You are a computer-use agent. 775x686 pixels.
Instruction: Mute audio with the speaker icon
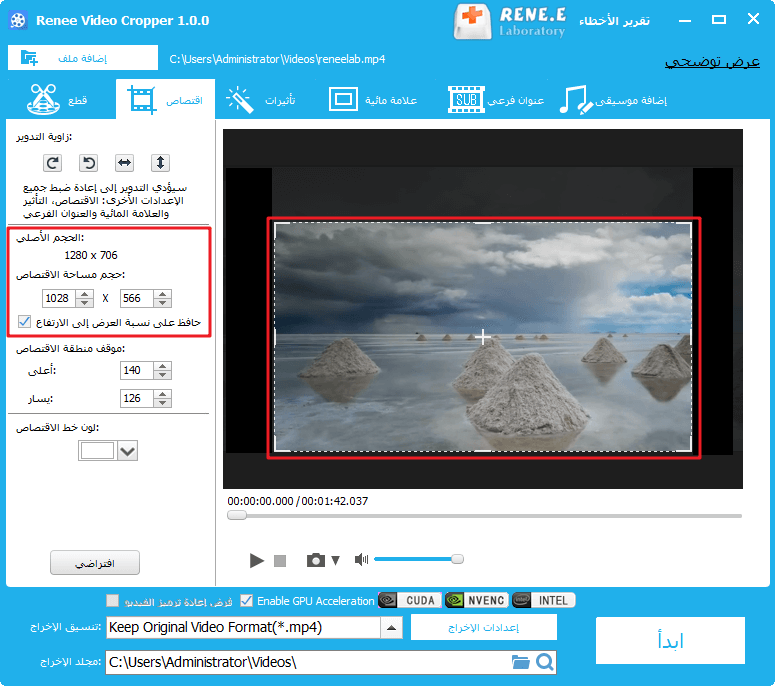361,559
